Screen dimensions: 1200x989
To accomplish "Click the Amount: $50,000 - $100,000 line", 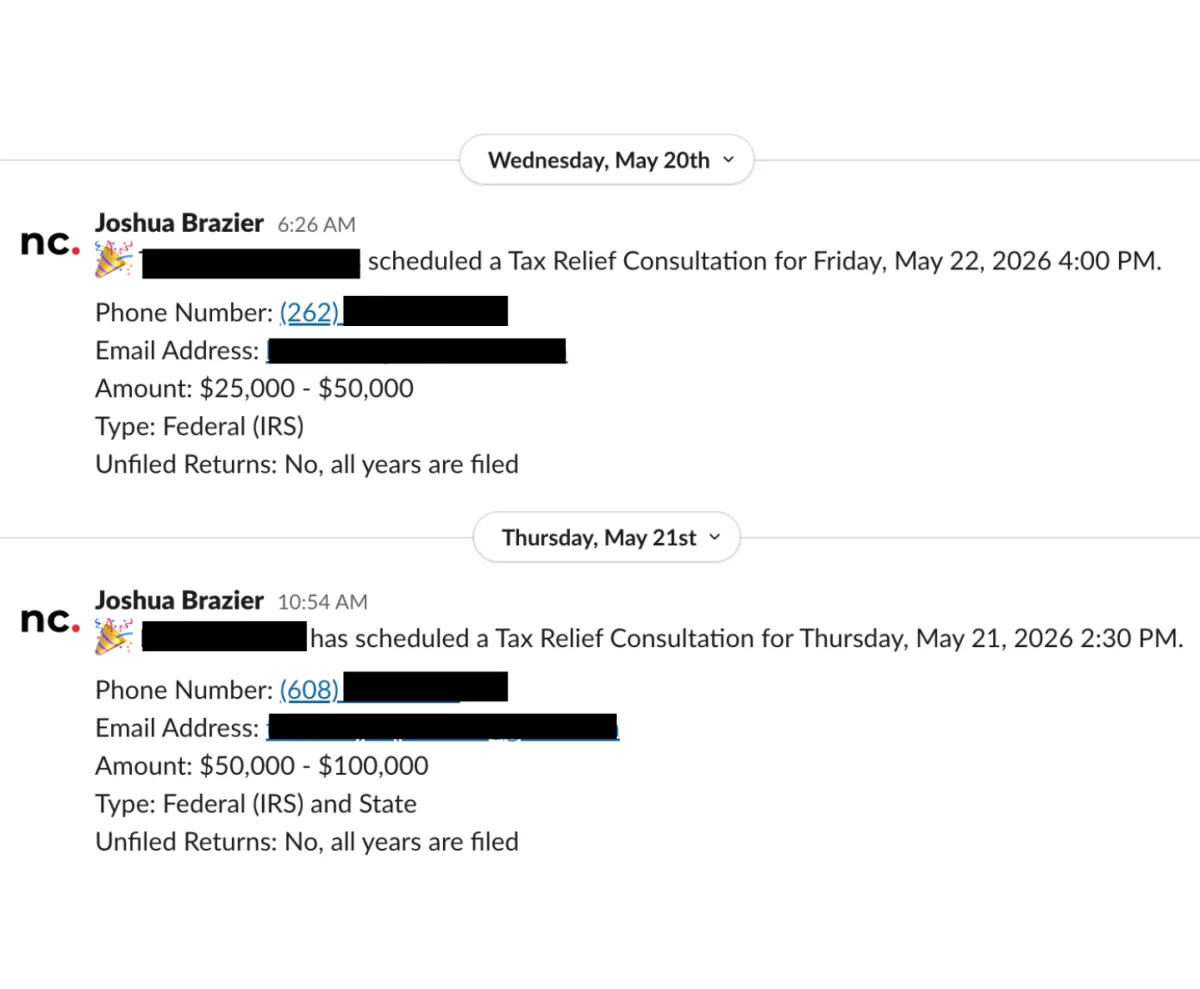I will click(262, 766).
